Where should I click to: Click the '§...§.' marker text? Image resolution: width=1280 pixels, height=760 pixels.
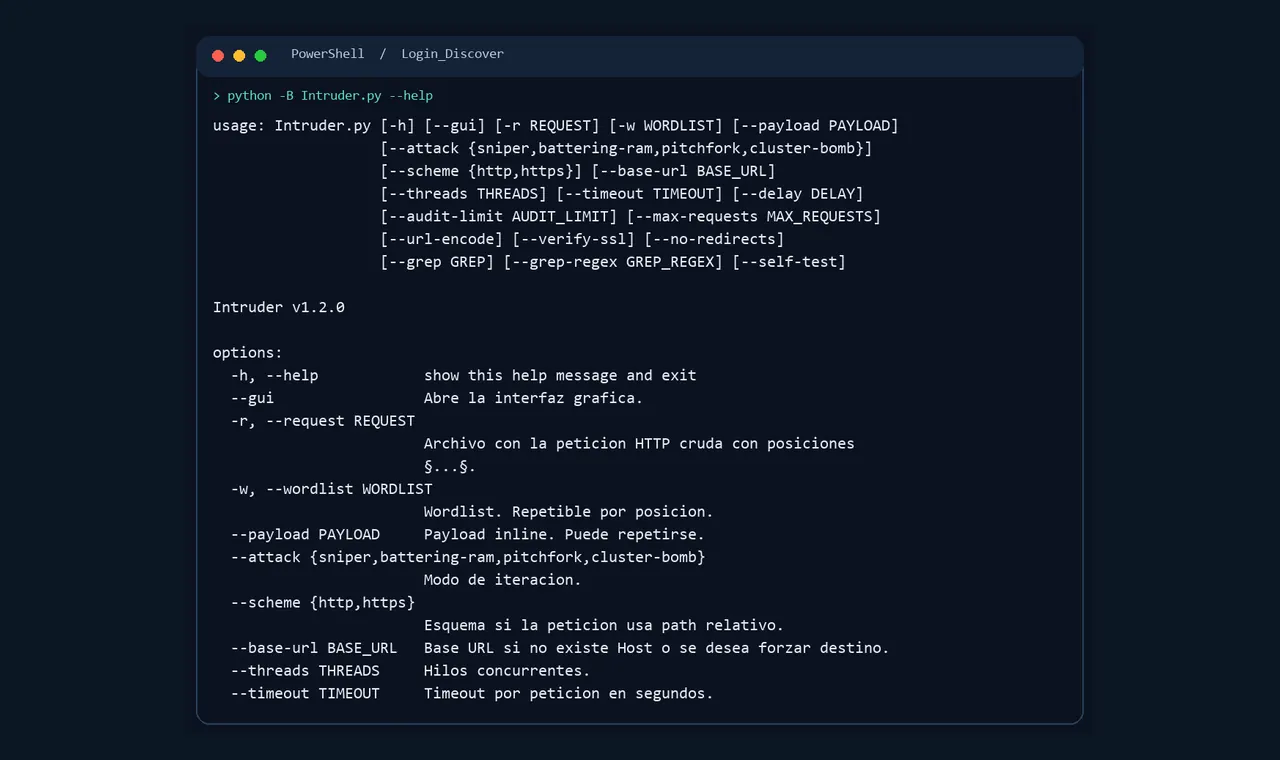coord(450,467)
